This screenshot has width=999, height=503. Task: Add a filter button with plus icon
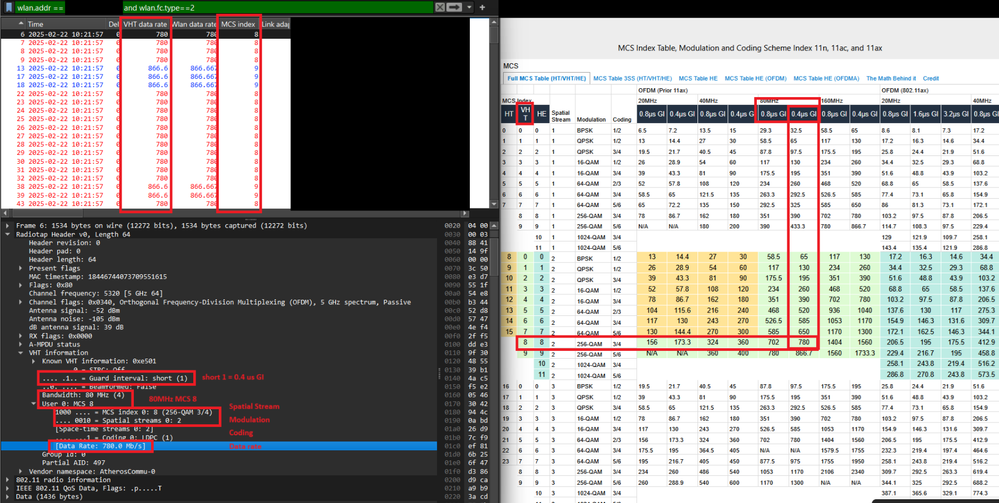click(x=482, y=7)
